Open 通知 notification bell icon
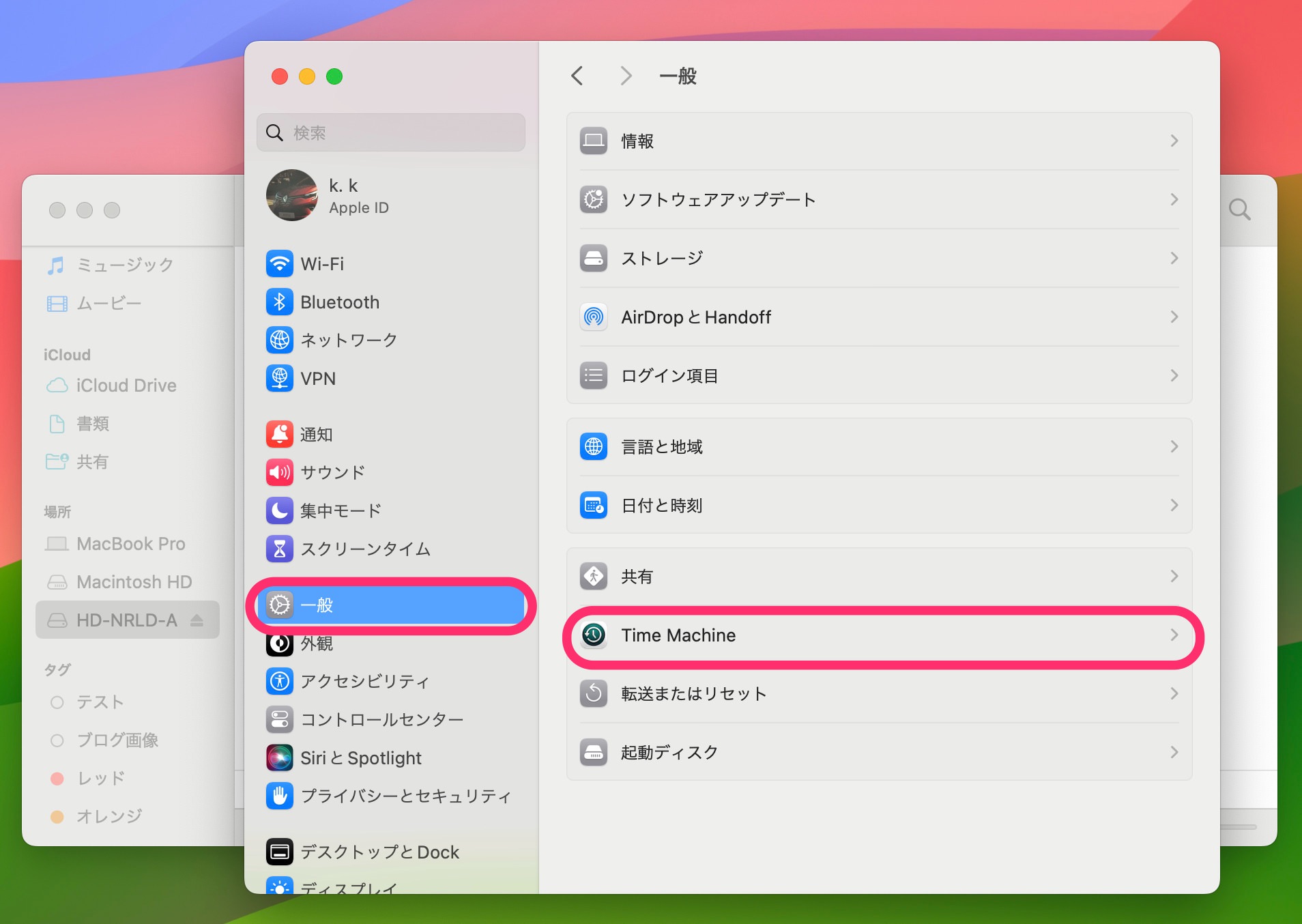The height and width of the screenshot is (924, 1302). coord(280,434)
